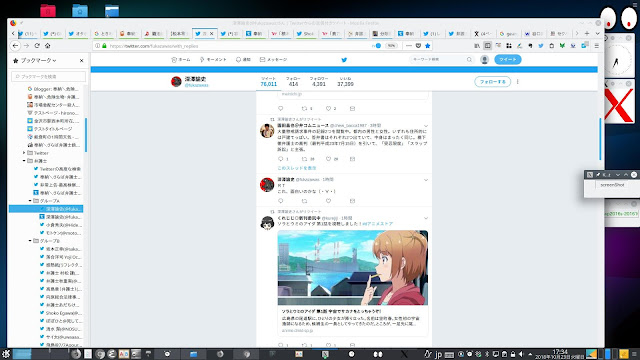Close the bookmarks sidebar
This screenshot has width=640, height=360.
tap(82, 60)
